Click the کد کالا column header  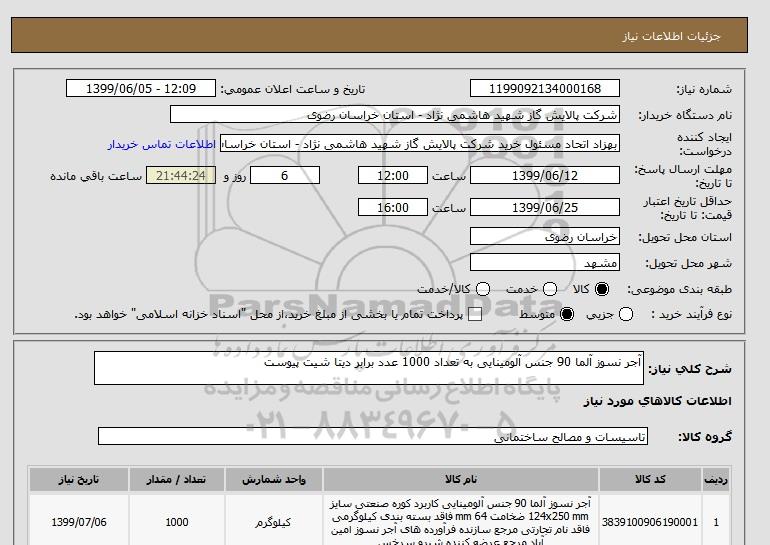[x=650, y=479]
